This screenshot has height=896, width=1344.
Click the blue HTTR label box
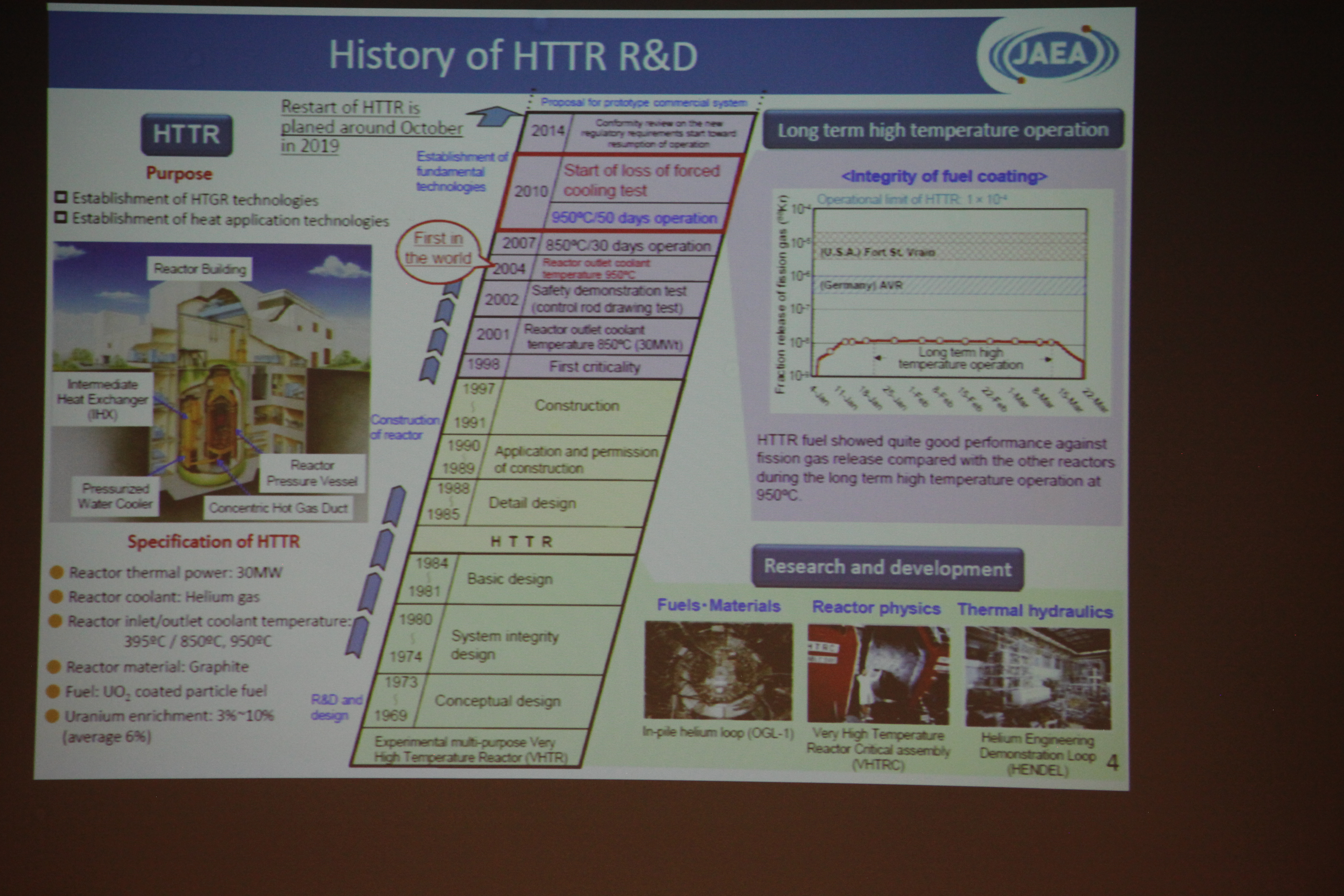point(186,135)
